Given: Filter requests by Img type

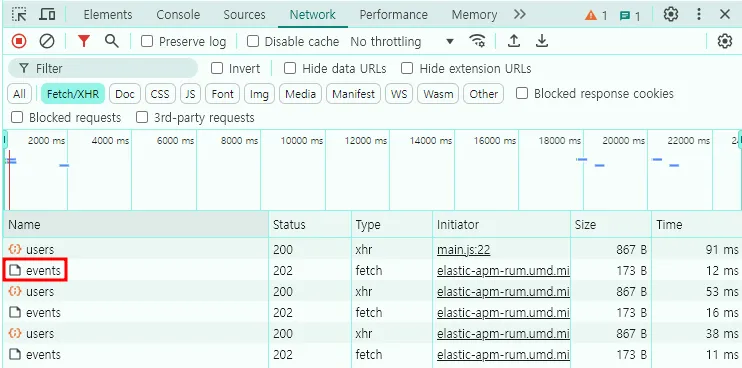Looking at the screenshot, I should point(259,94).
